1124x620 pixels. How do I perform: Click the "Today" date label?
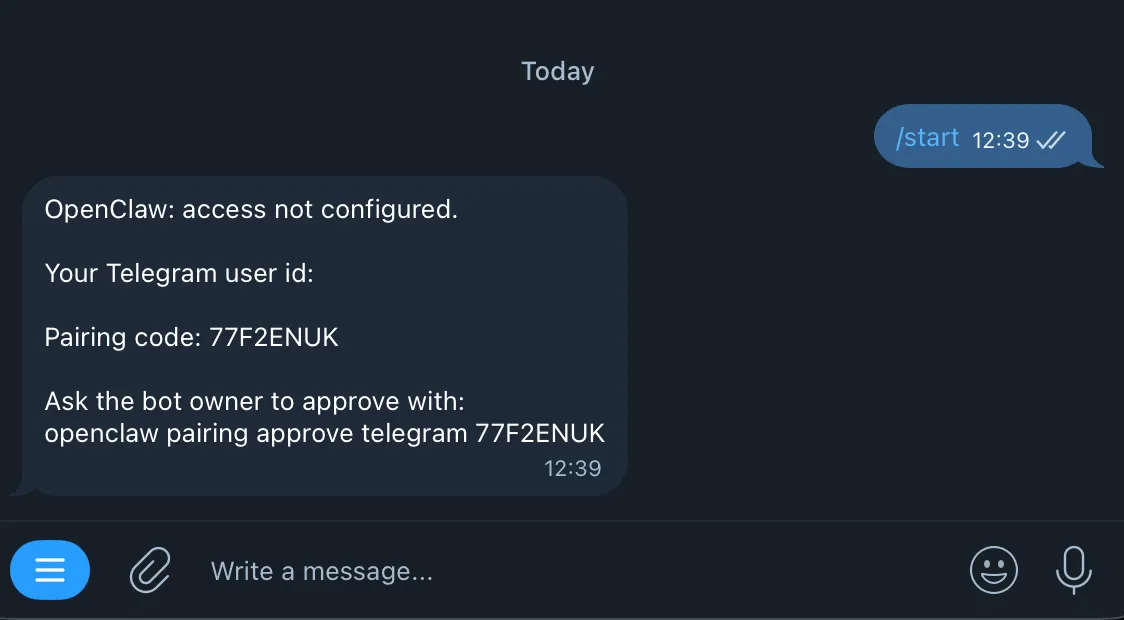[x=558, y=72]
